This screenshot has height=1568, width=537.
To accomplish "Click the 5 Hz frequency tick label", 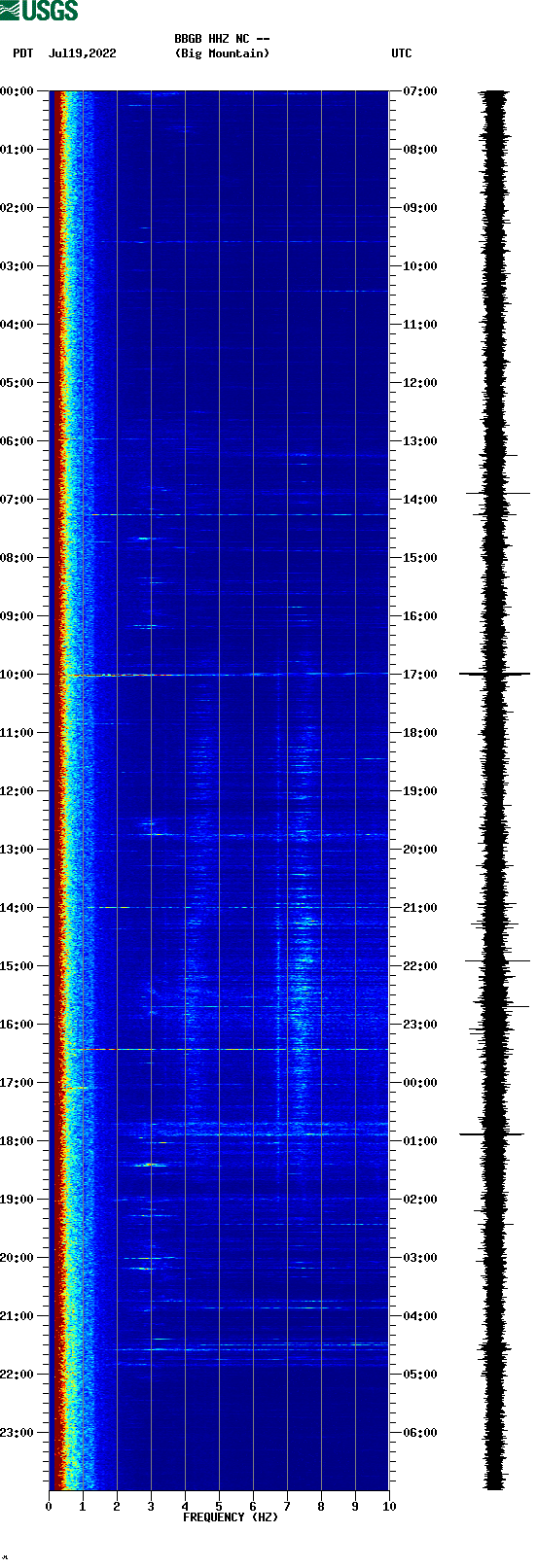I will coord(219,1507).
